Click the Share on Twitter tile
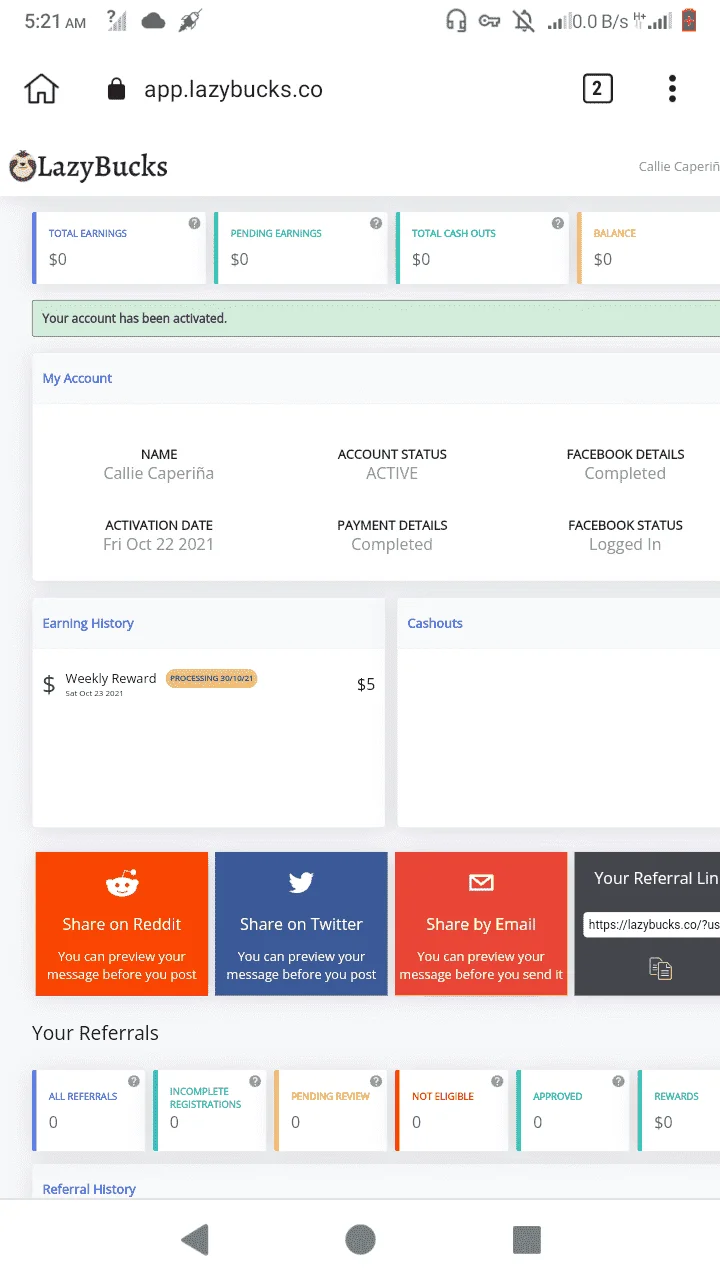 point(301,924)
